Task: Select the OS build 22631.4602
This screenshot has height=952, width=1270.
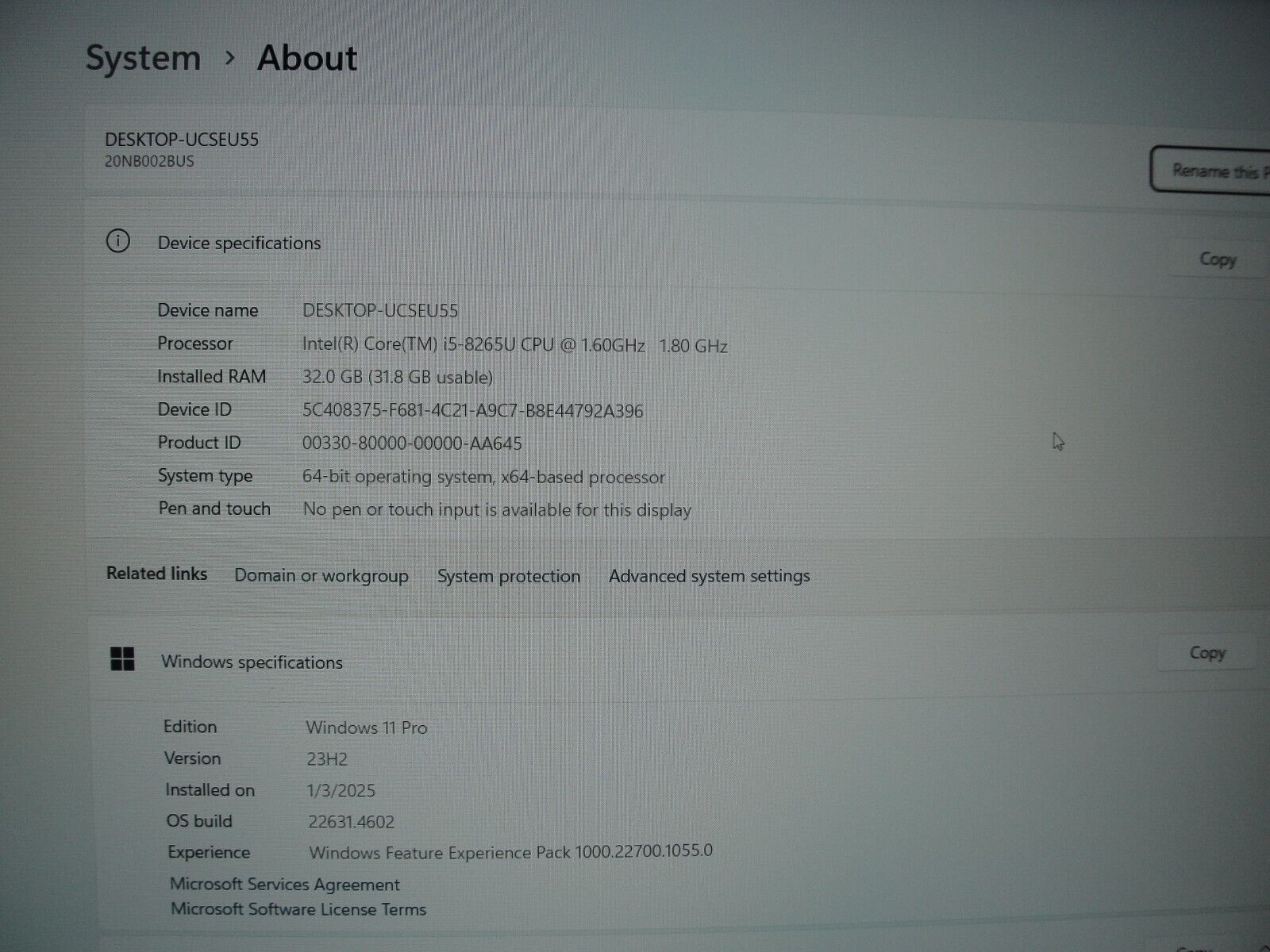Action: coord(351,822)
